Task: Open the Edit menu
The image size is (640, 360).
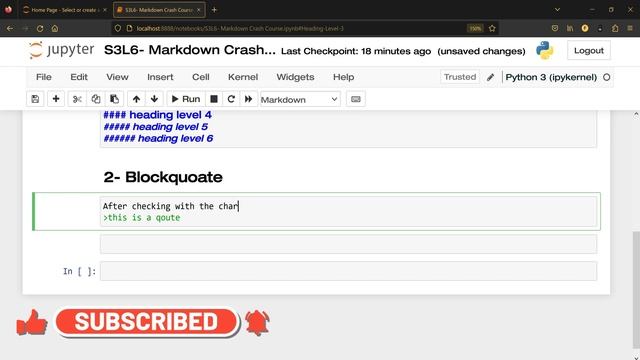Action: (79, 77)
